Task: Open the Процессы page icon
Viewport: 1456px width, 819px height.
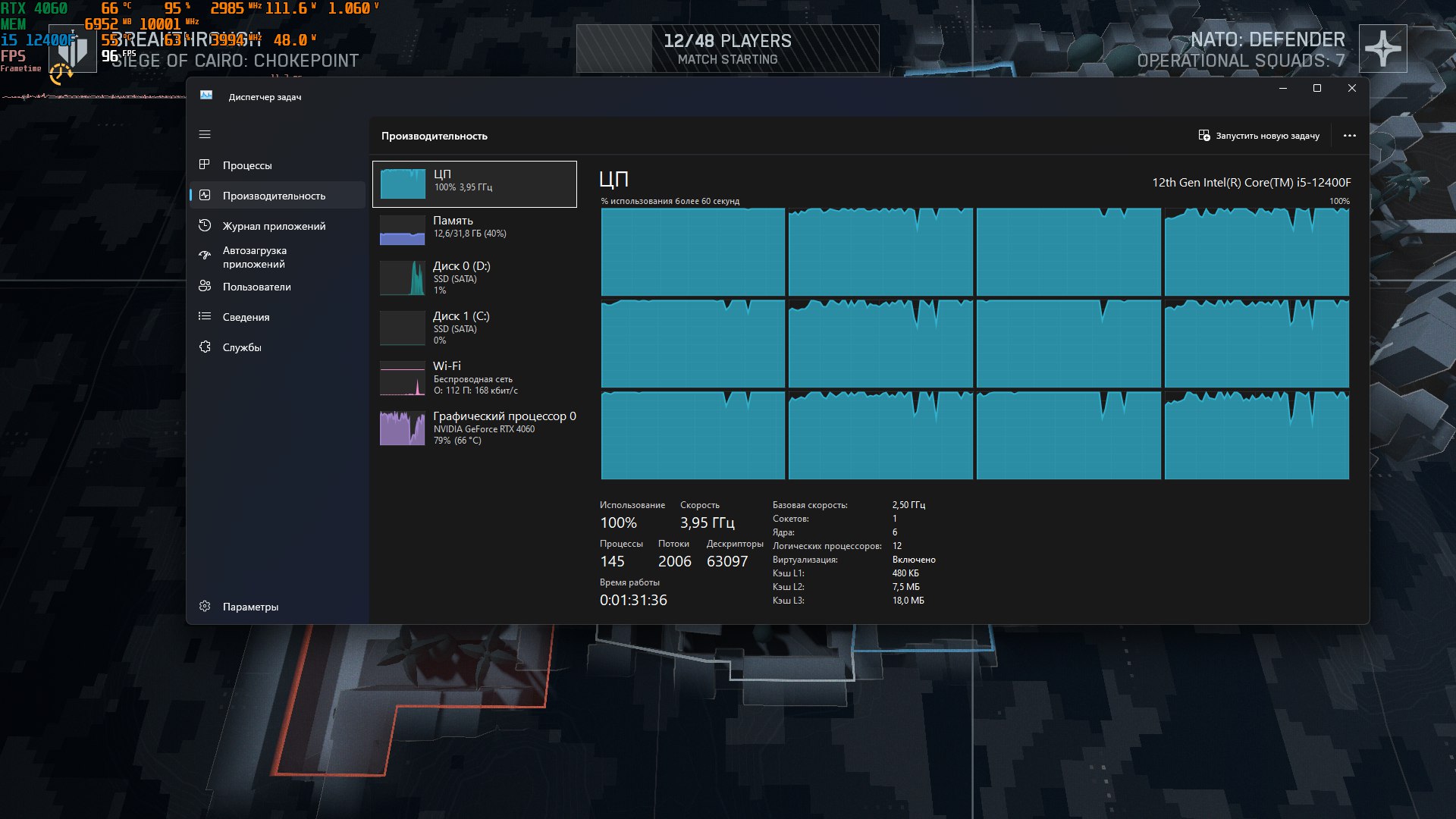Action: coord(205,165)
